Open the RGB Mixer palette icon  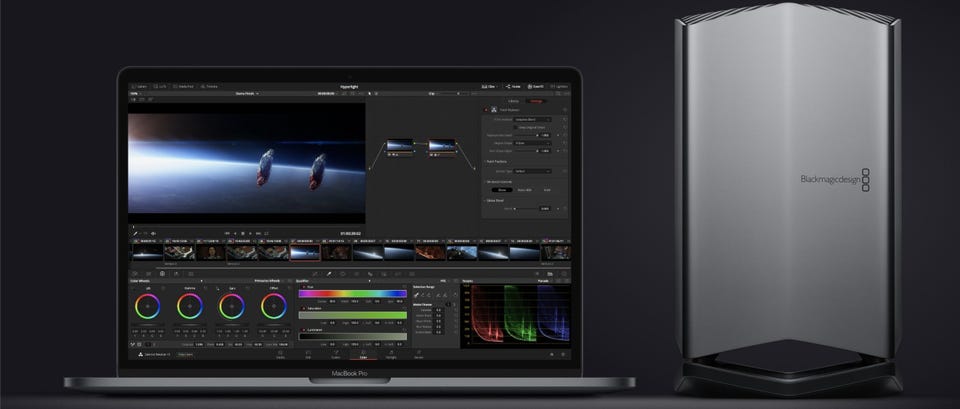176,274
